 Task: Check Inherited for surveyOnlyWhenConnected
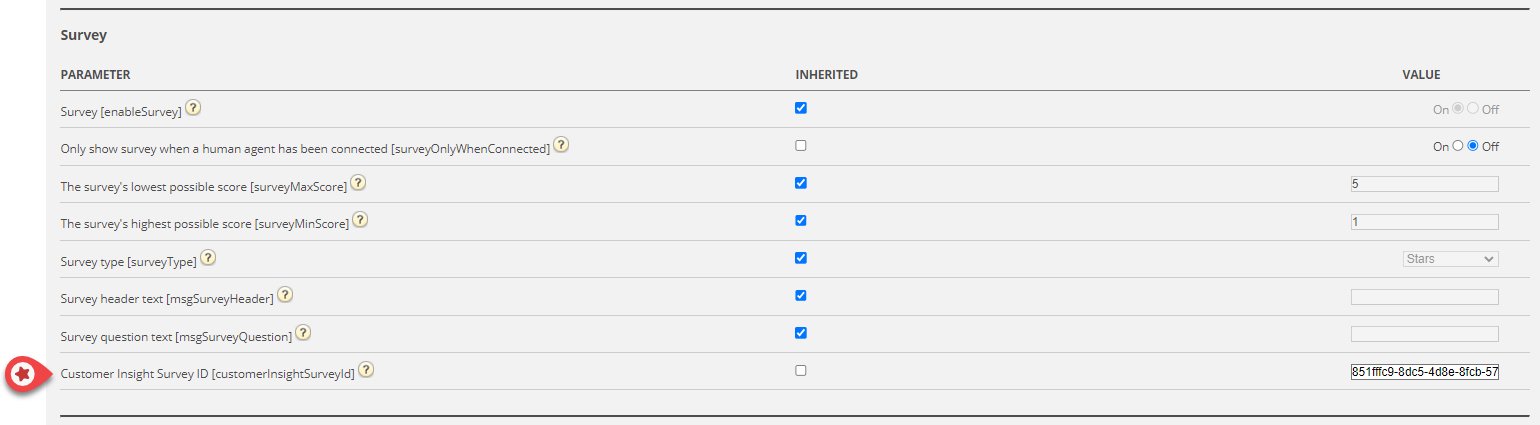pos(801,146)
